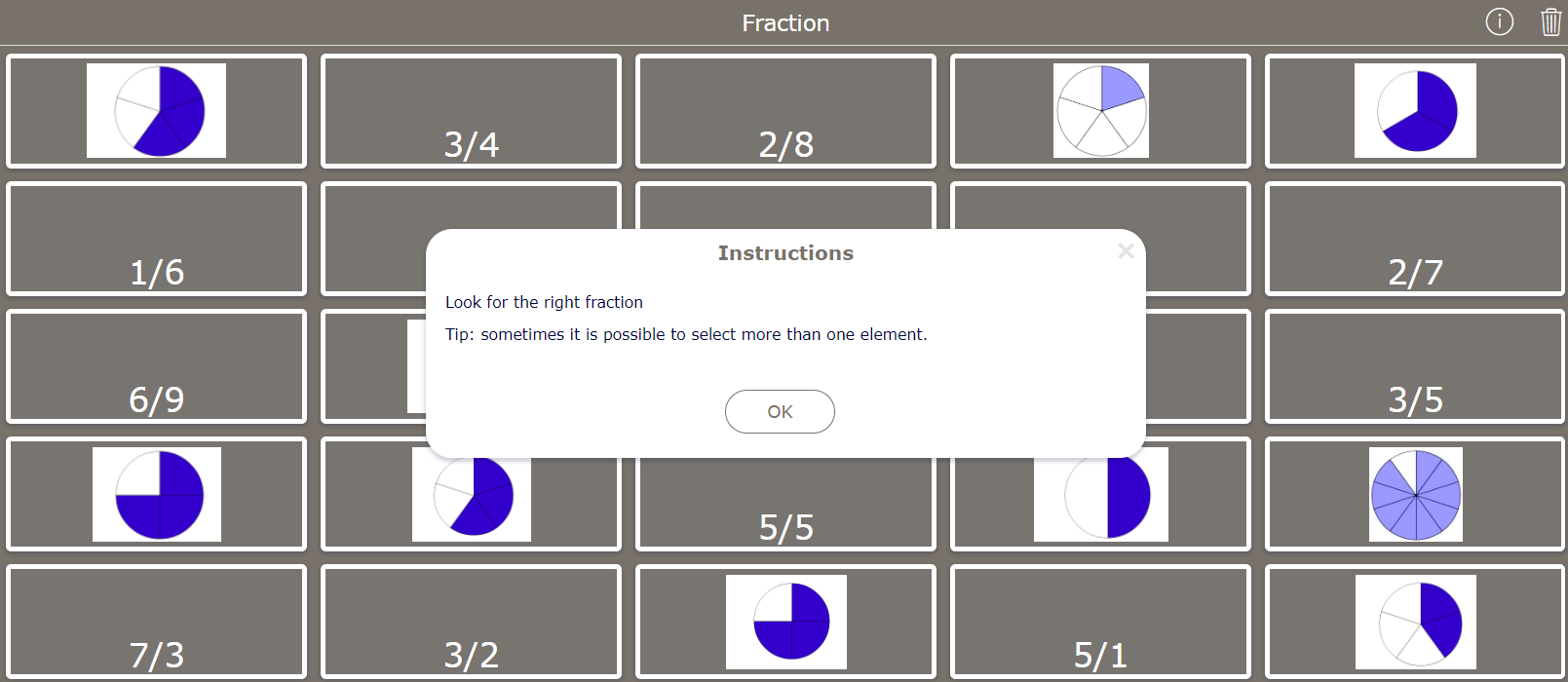Select the bottom-right pie chart with two shaded slices

point(1415,622)
